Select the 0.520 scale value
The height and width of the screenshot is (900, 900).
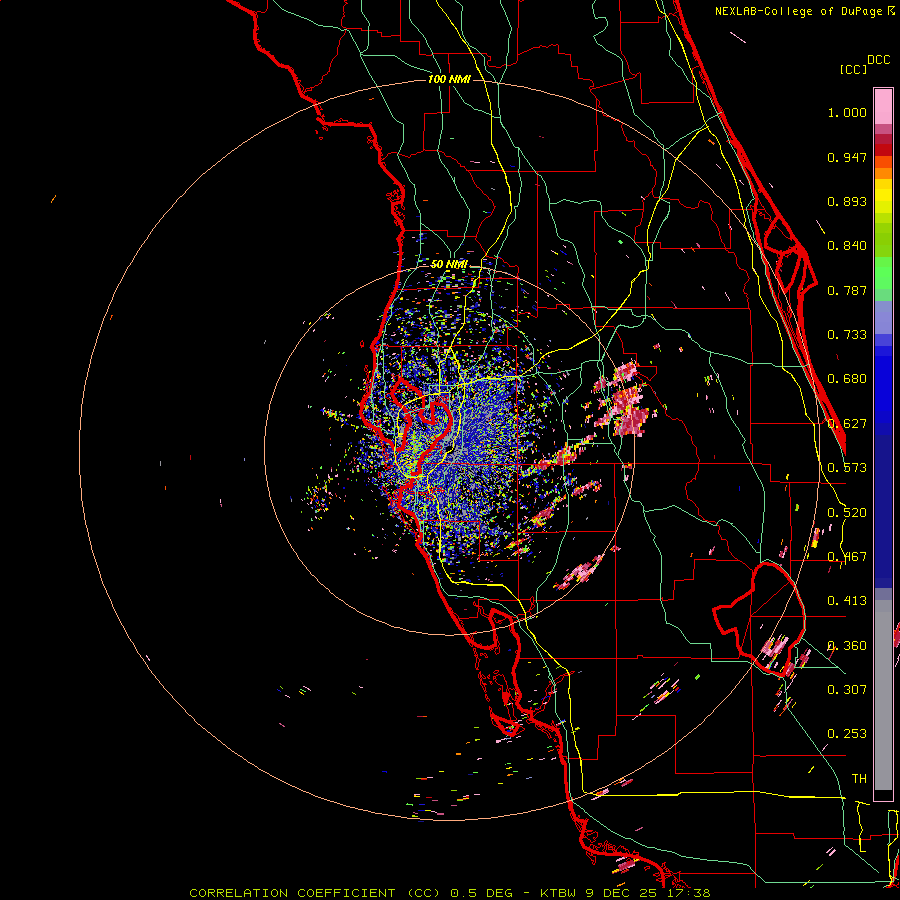coord(847,513)
